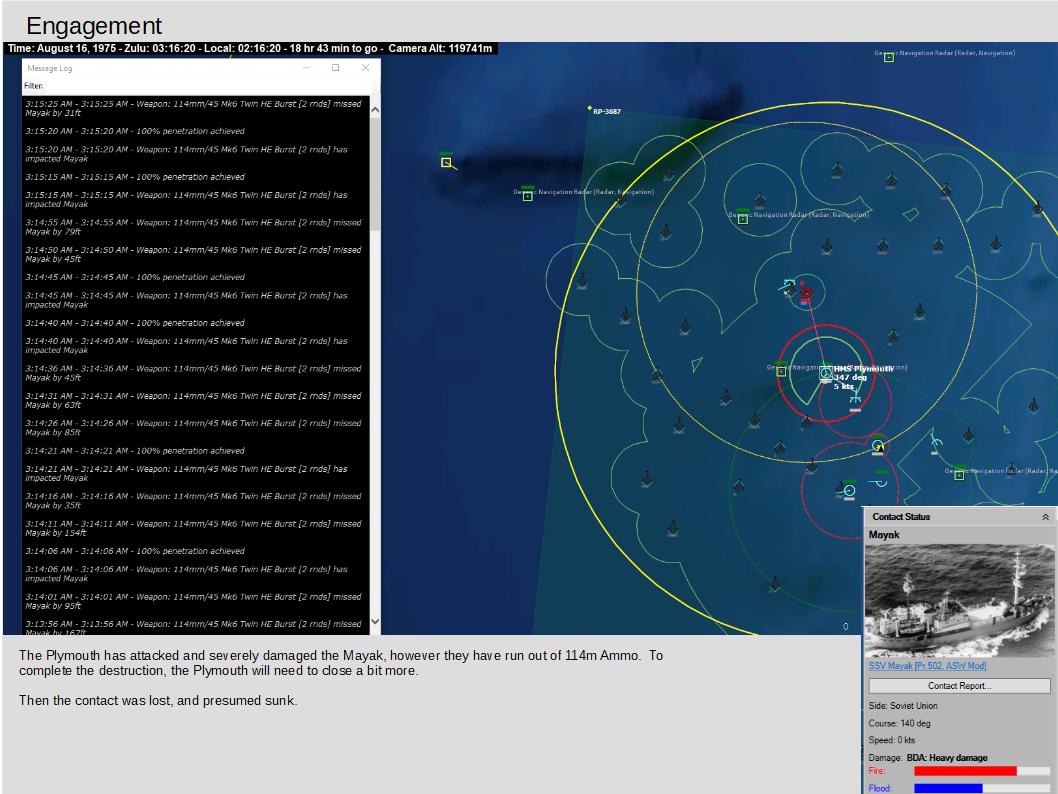Click the Mayak ship photo thumbnail

959,600
